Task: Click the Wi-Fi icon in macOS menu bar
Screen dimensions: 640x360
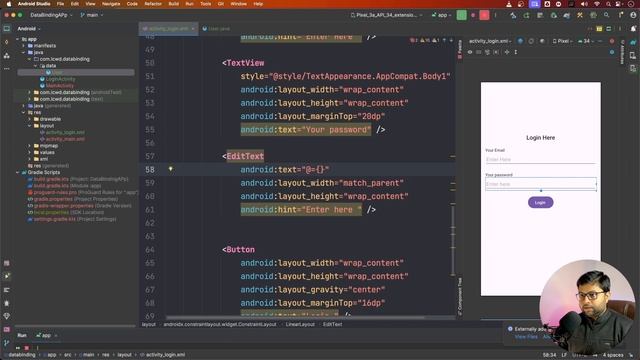Action: 597,4
